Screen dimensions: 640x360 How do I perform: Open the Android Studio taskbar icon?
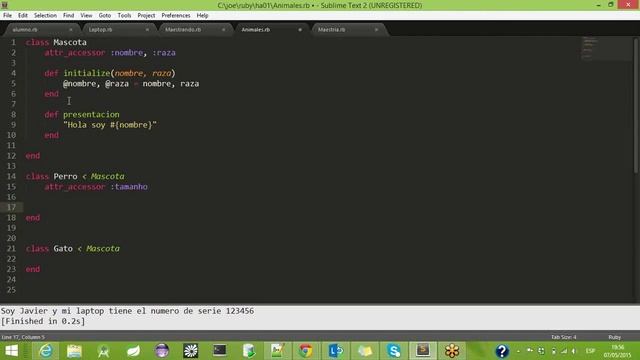pyautogui.click(x=103, y=351)
